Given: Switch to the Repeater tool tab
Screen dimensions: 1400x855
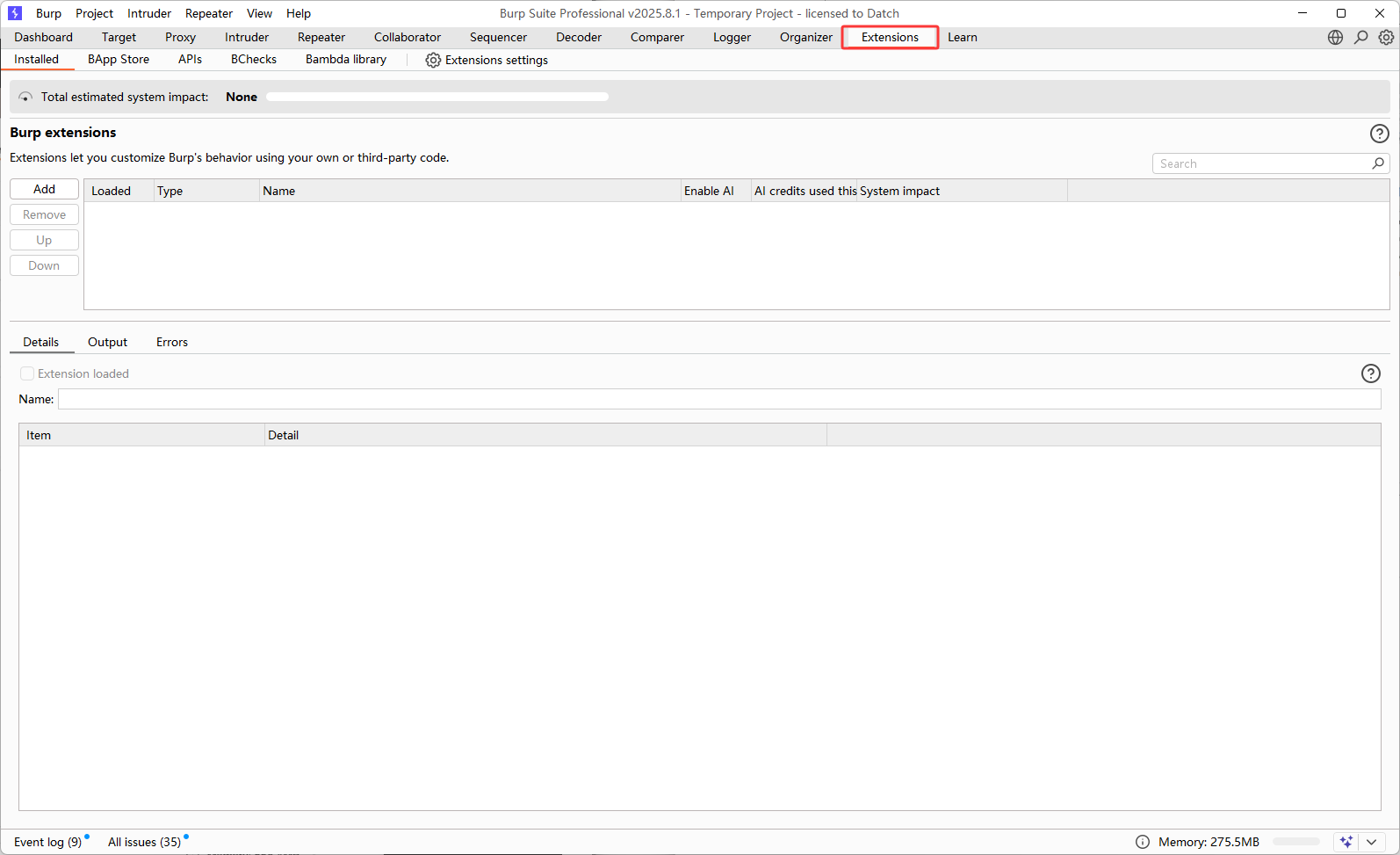Looking at the screenshot, I should [321, 37].
